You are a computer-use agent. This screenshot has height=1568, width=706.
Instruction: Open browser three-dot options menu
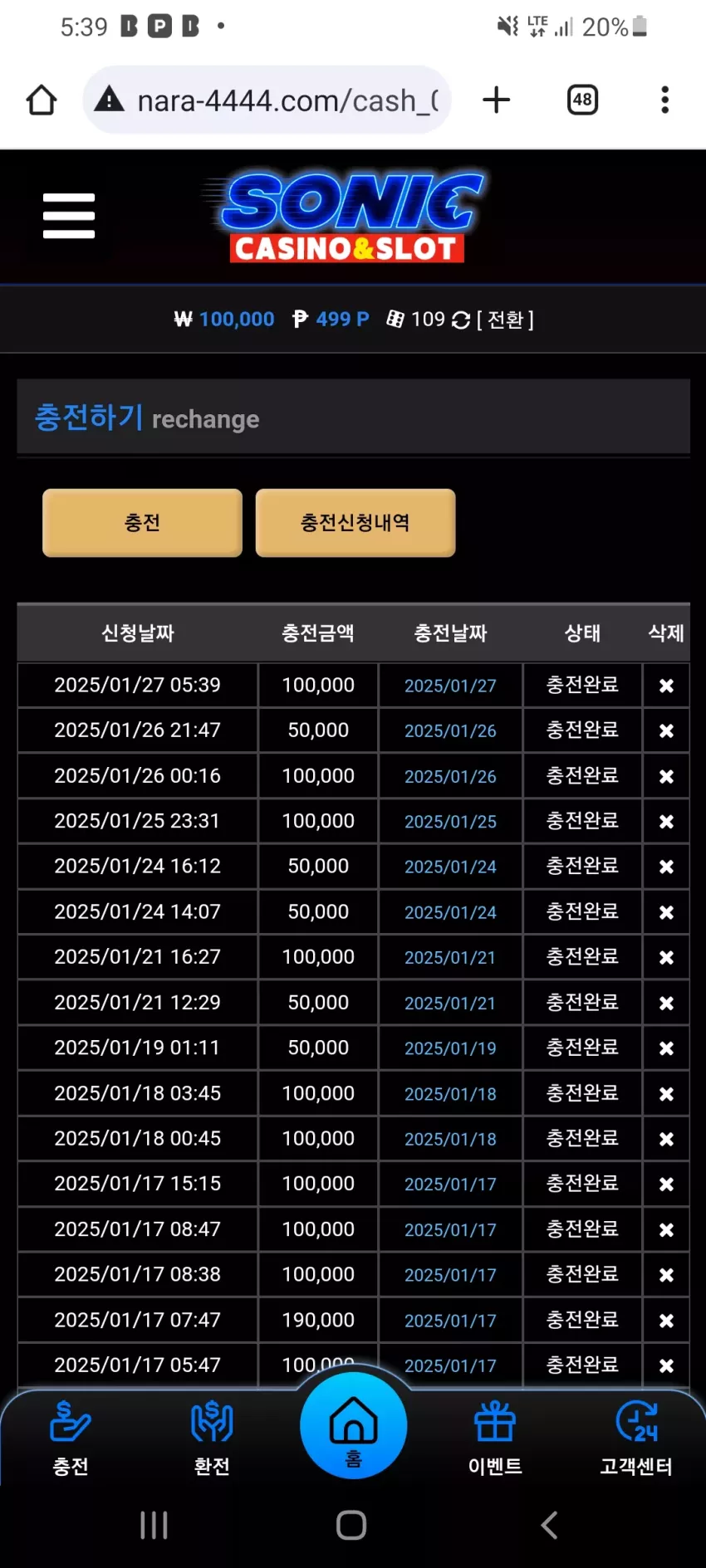coord(664,100)
